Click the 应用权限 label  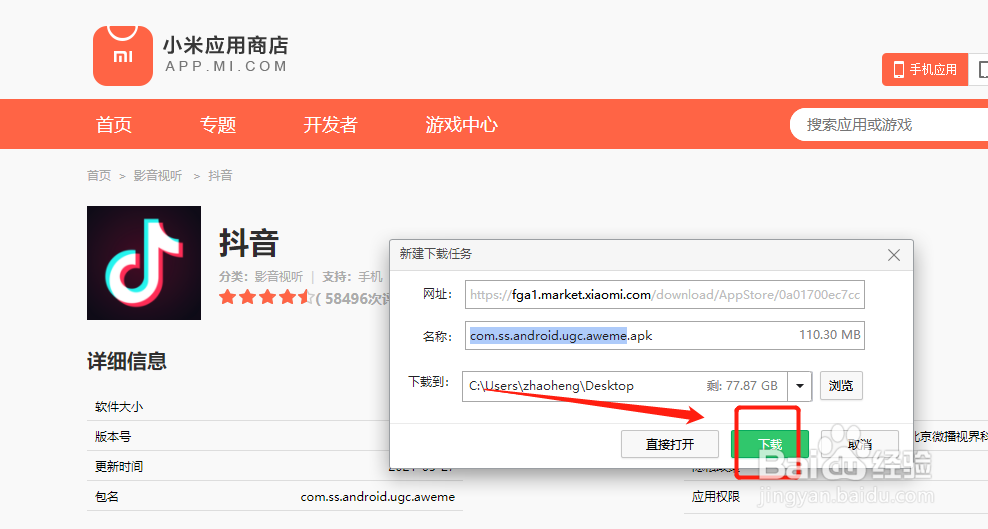click(x=716, y=497)
